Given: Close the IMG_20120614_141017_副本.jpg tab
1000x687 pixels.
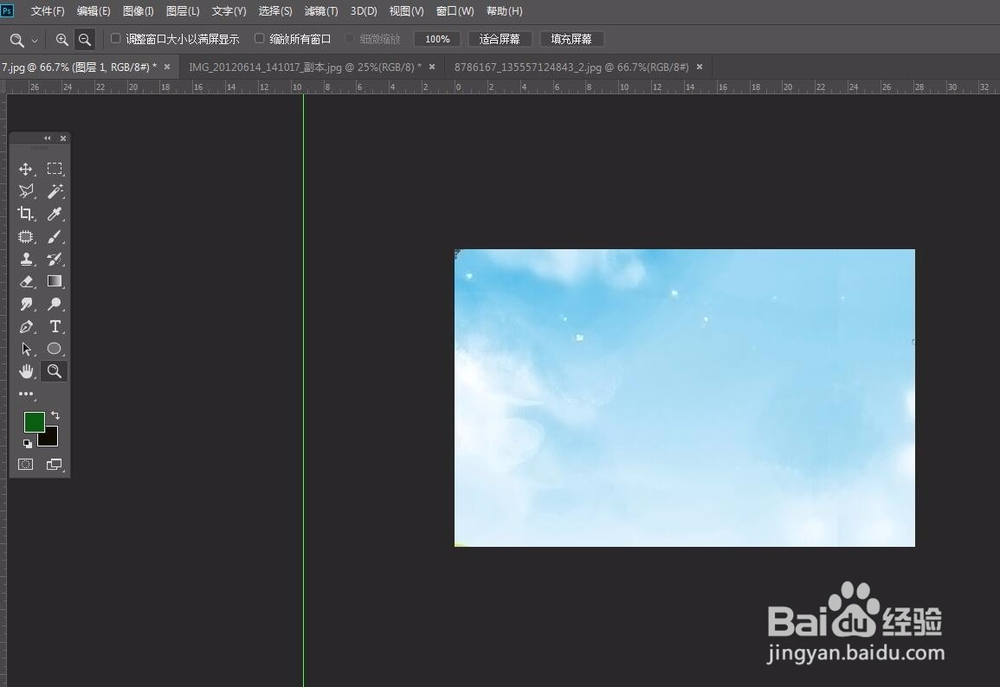Looking at the screenshot, I should point(432,67).
